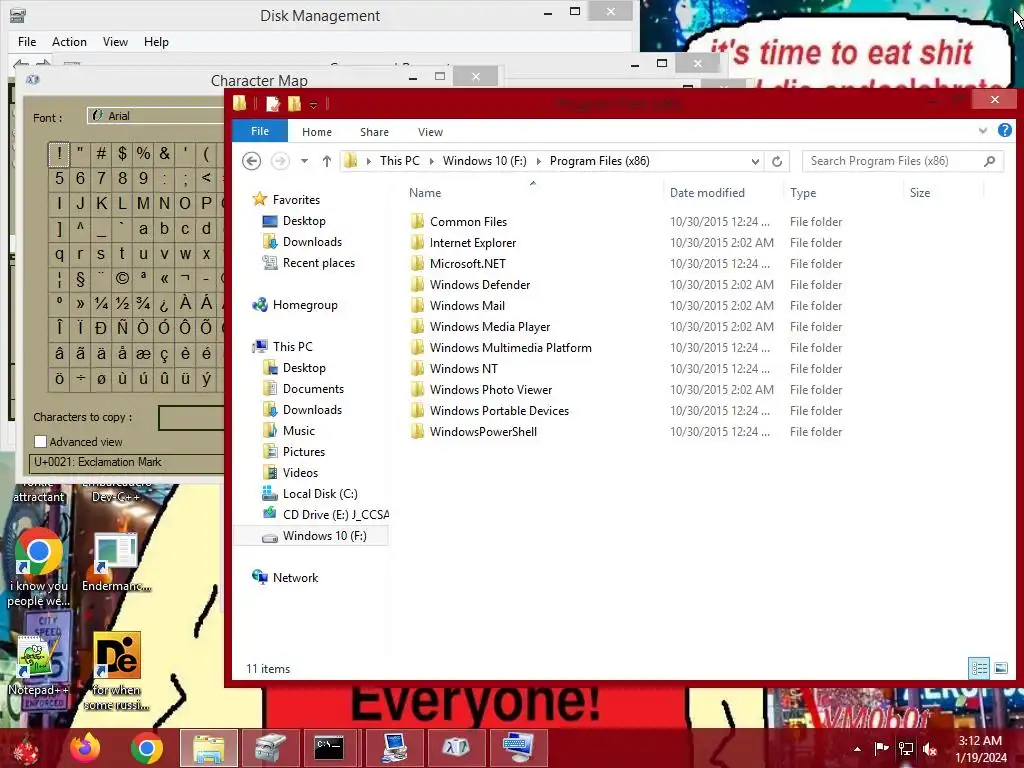Select the ½ character in Character Map
1024x768 pixels.
pos(122,303)
